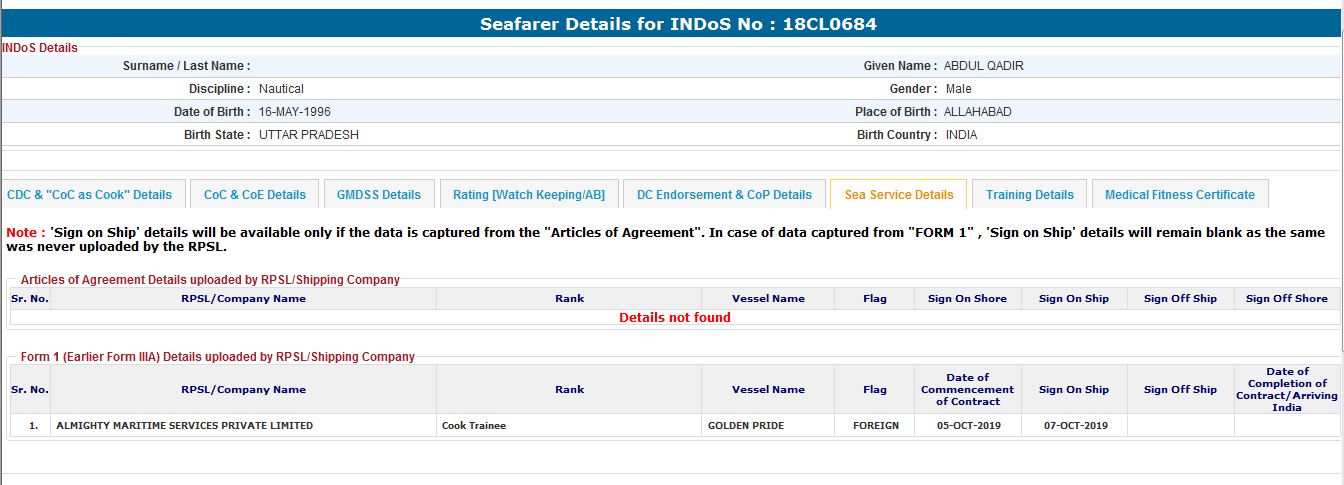The height and width of the screenshot is (485, 1344).
Task: Click the Sign On Shore column header
Action: 967,299
